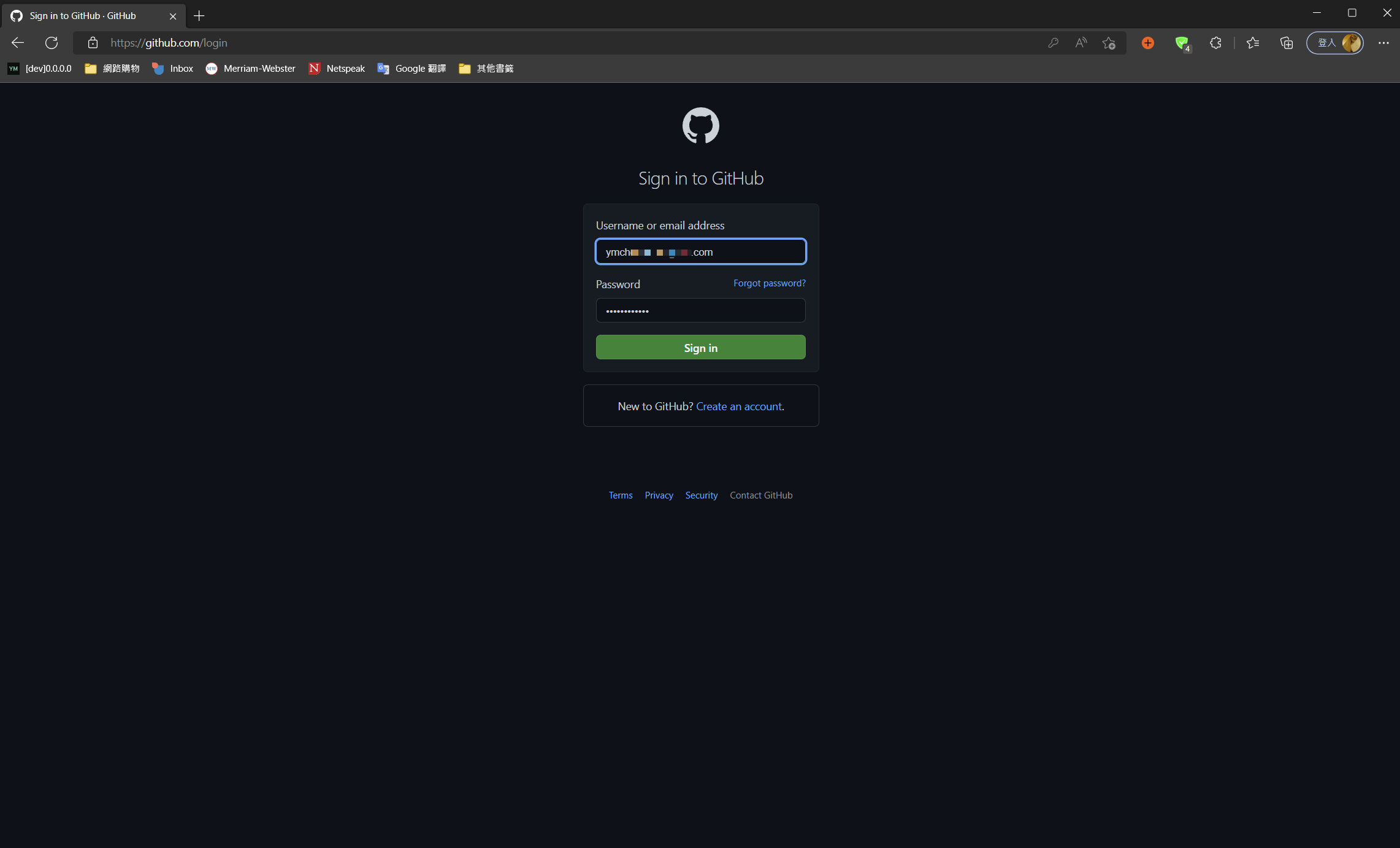Click the Forgot password? link

pyautogui.click(x=770, y=283)
